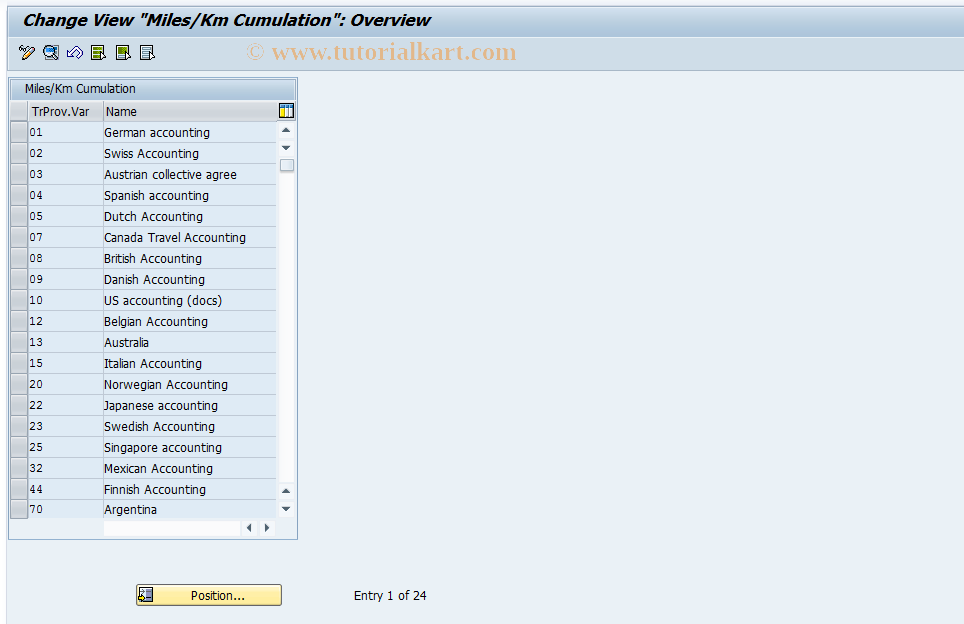Image resolution: width=964 pixels, height=624 pixels.
Task: Click variant code cell '22'
Action: [x=65, y=405]
